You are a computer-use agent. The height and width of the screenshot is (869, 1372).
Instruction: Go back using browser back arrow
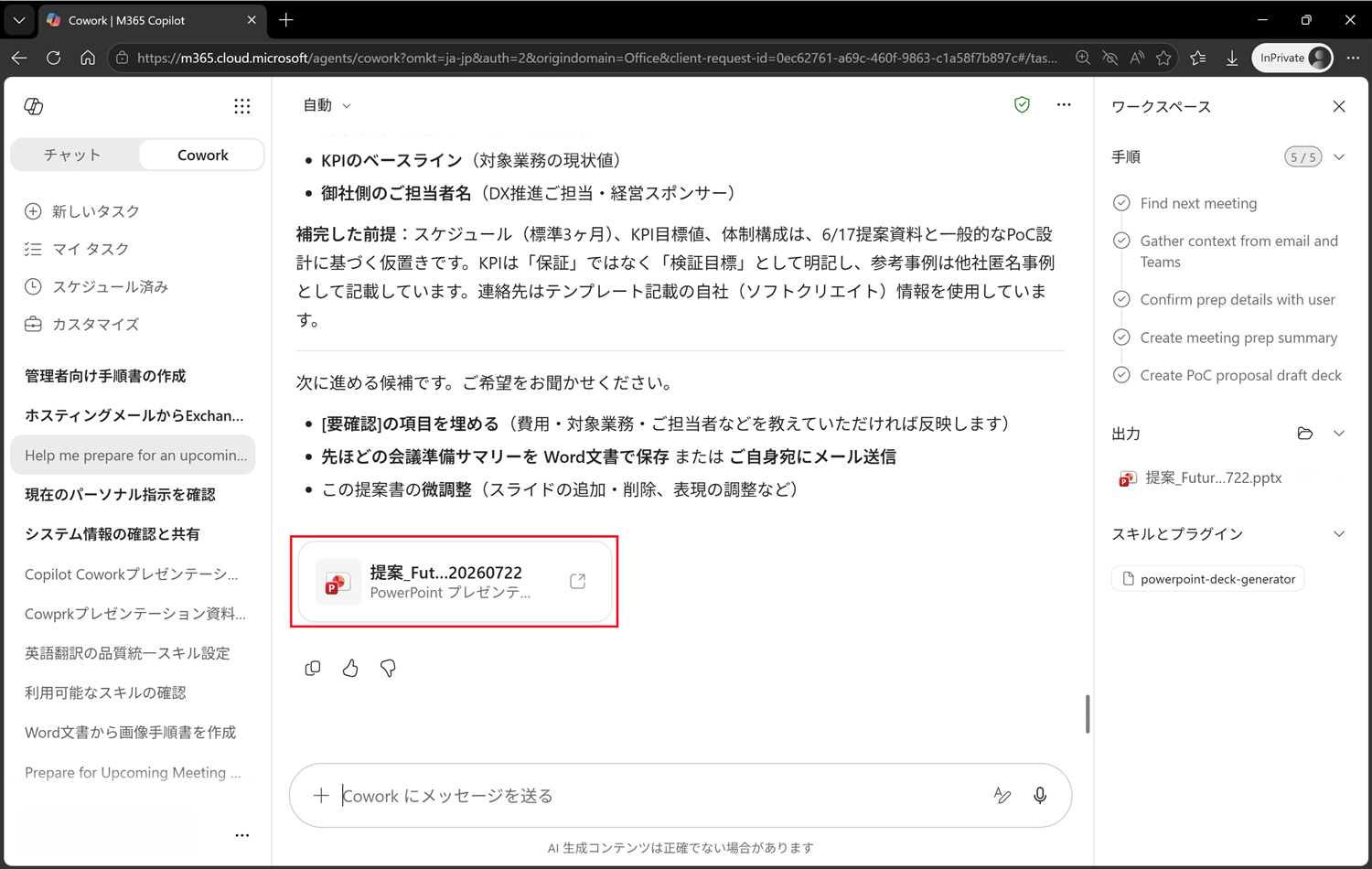[x=19, y=58]
